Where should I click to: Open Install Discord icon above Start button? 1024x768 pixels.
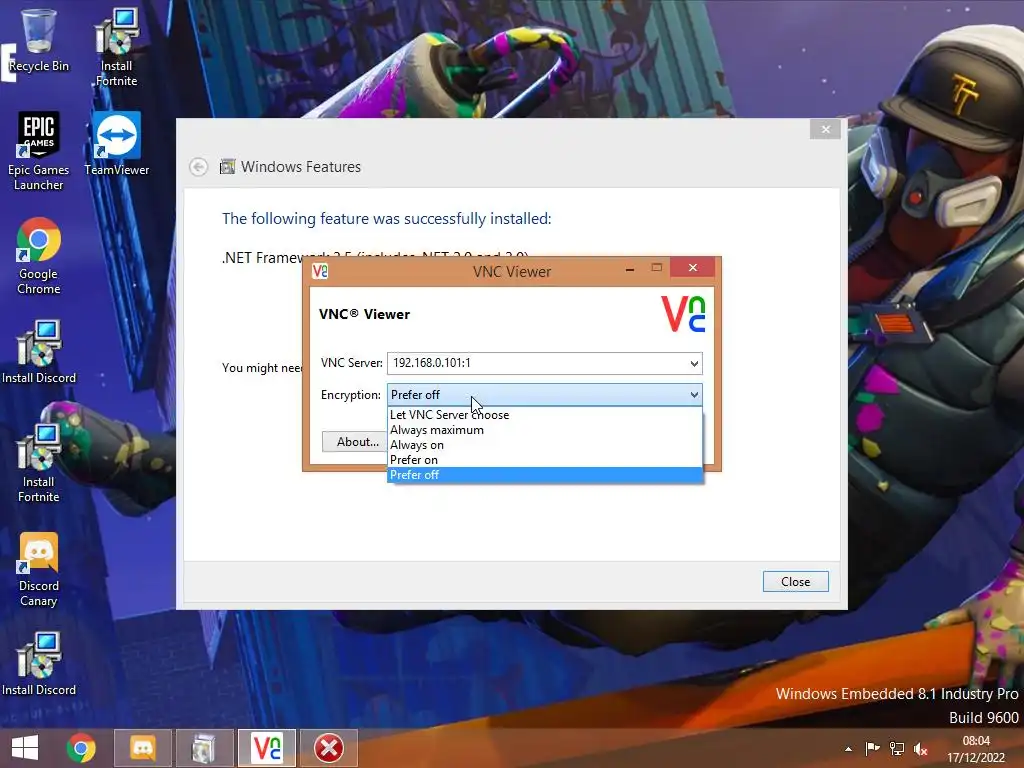[x=38, y=664]
